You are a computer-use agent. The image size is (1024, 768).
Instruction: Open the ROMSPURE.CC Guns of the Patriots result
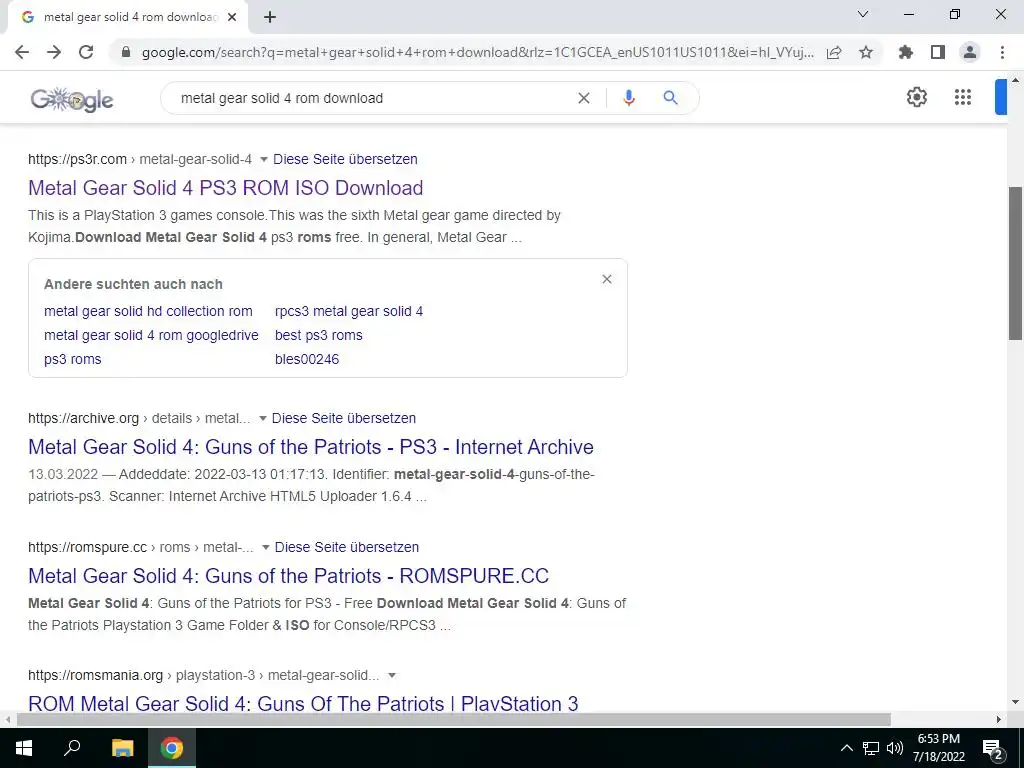tap(288, 576)
